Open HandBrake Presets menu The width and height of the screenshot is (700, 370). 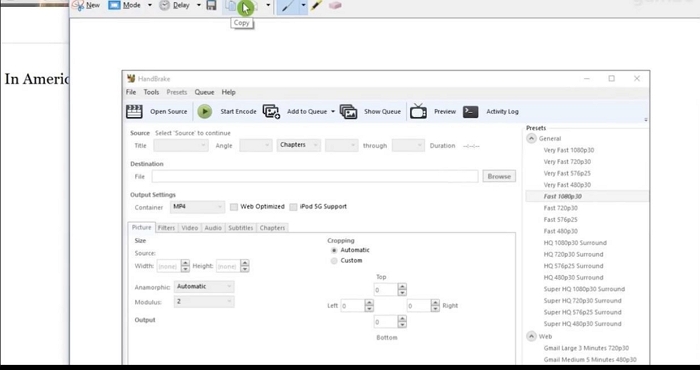[x=177, y=92]
